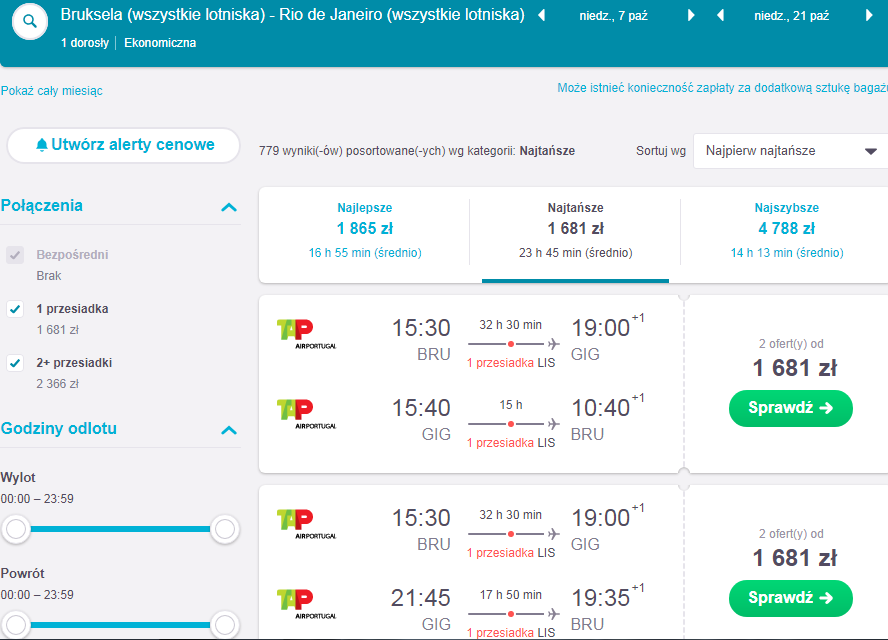Image resolution: width=888 pixels, height=640 pixels.
Task: Click the magnifier search icon
Action: pos(29,22)
